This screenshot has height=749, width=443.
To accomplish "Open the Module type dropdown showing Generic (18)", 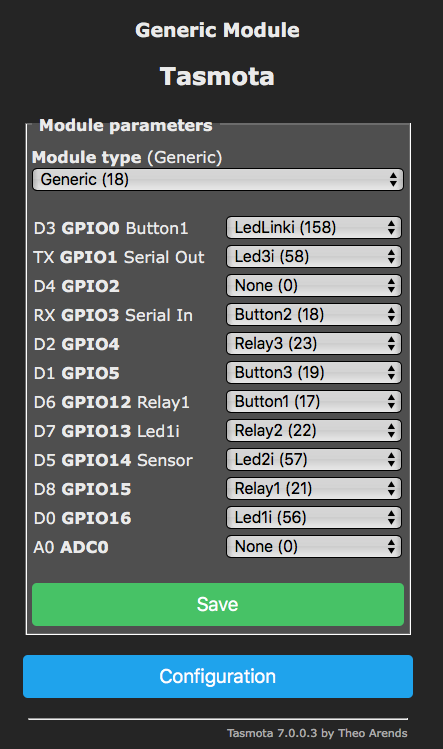I will coord(218,180).
